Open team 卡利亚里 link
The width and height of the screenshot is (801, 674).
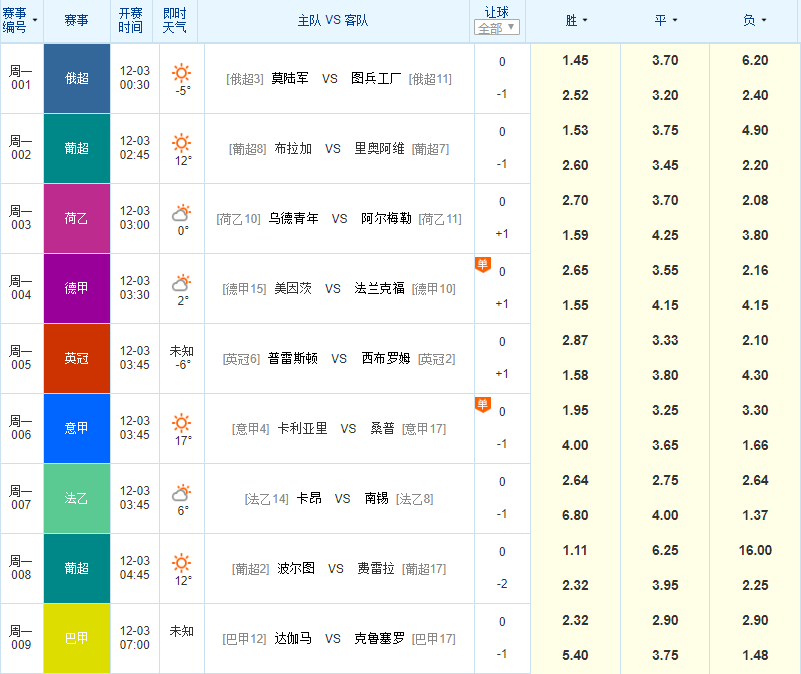(302, 428)
